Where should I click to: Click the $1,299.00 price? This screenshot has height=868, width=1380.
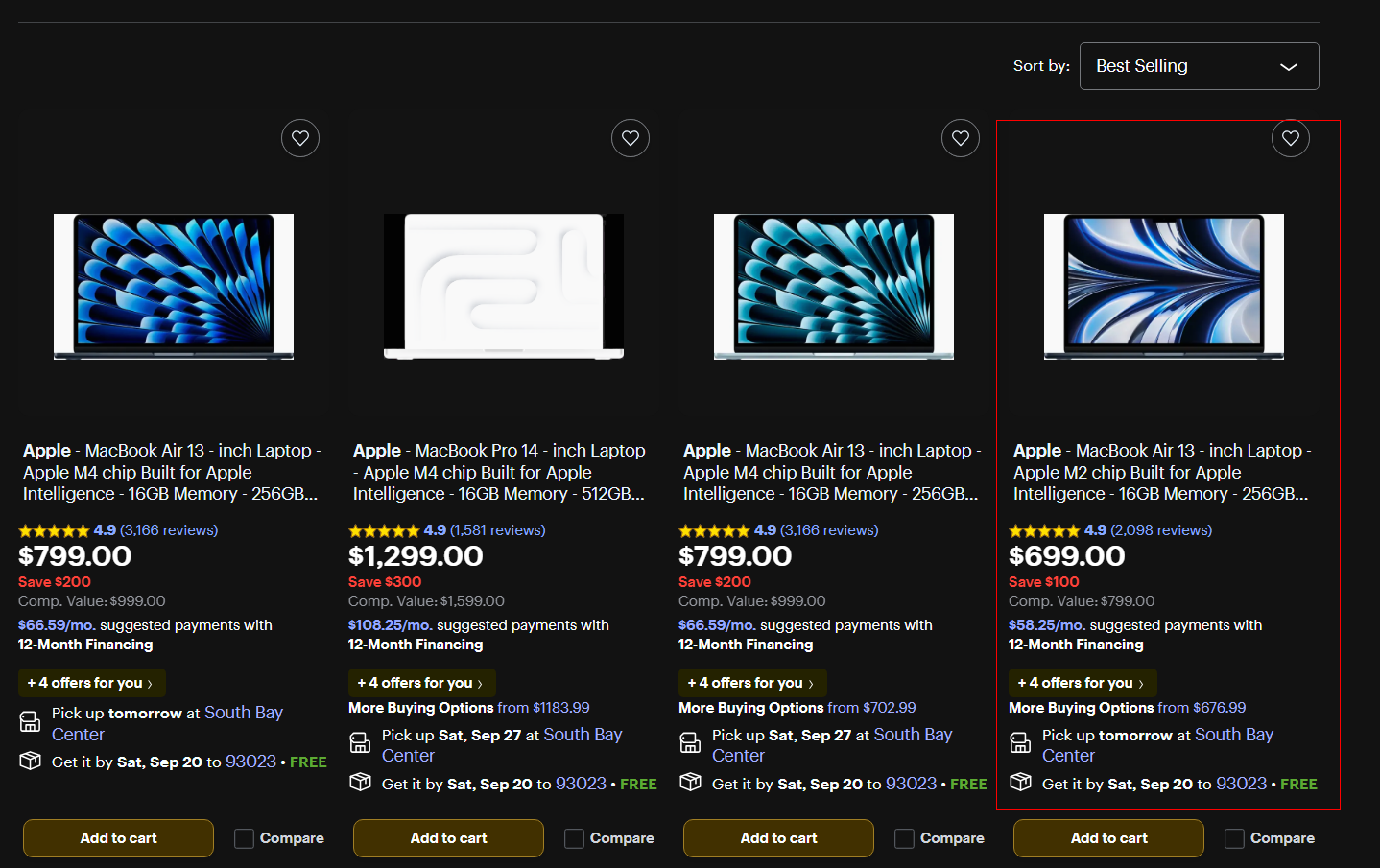416,556
